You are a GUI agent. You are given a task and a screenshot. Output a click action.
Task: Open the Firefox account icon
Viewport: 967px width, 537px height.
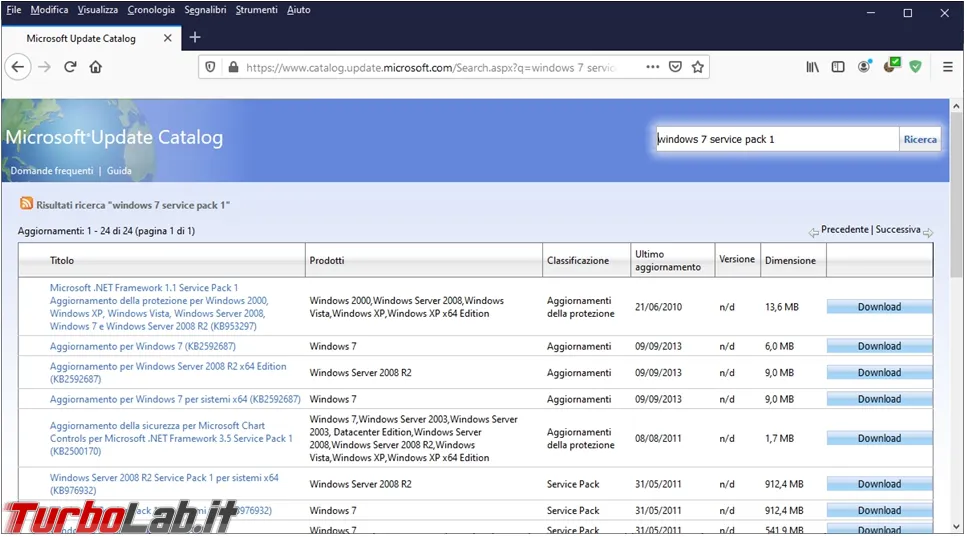click(864, 67)
